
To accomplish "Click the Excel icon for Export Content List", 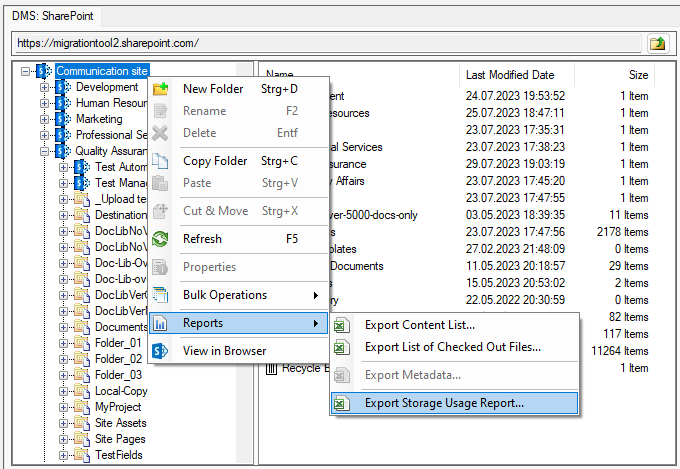I will point(341,325).
